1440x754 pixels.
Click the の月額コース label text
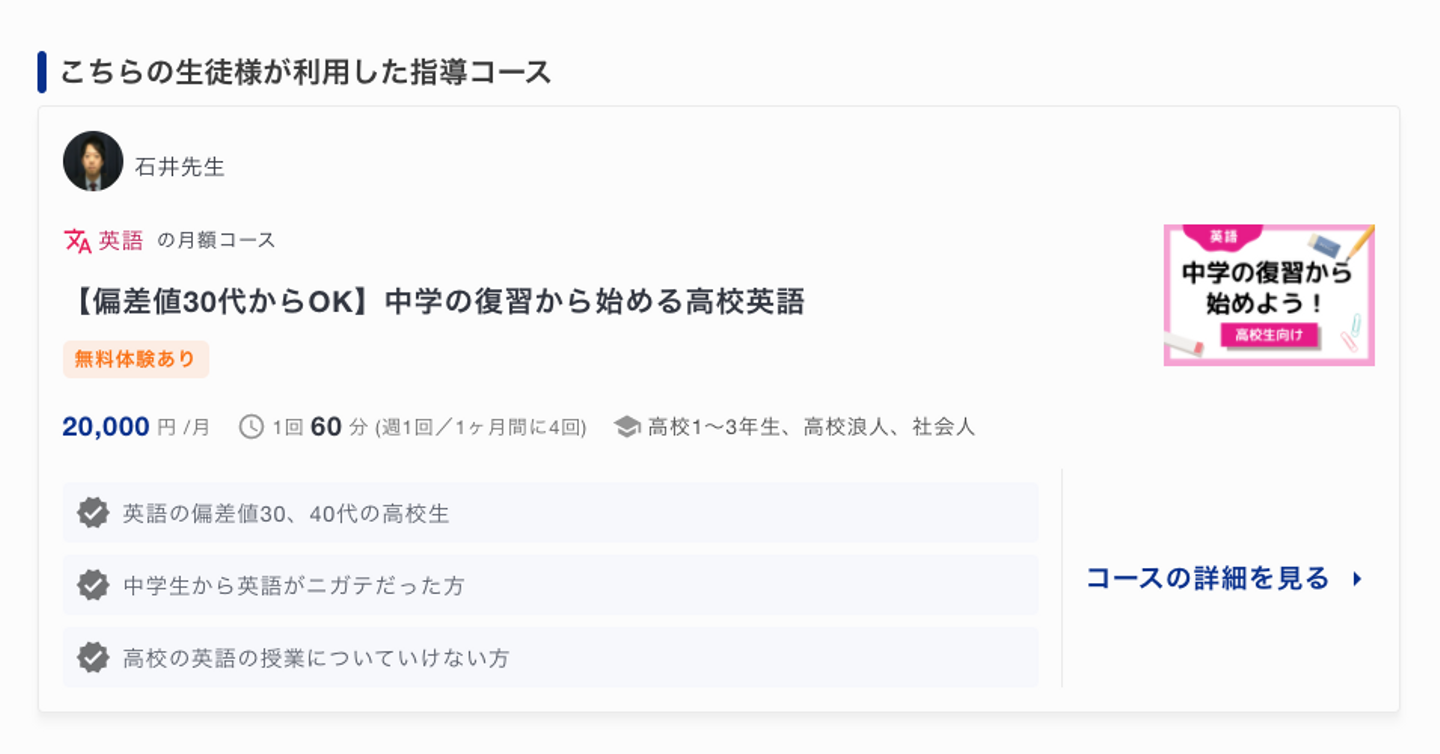click(x=217, y=240)
